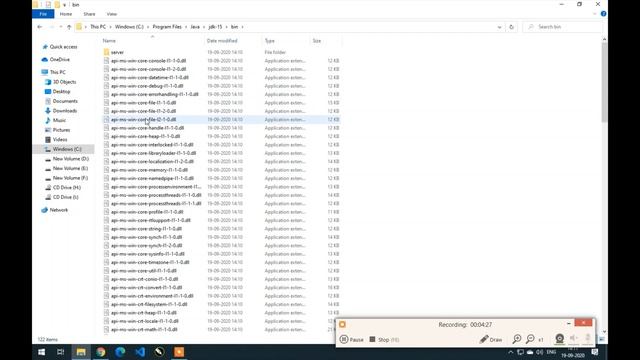This screenshot has height=360, width=640.
Task: Select 'Program Files' in the address breadcrumb
Action: [x=167, y=27]
